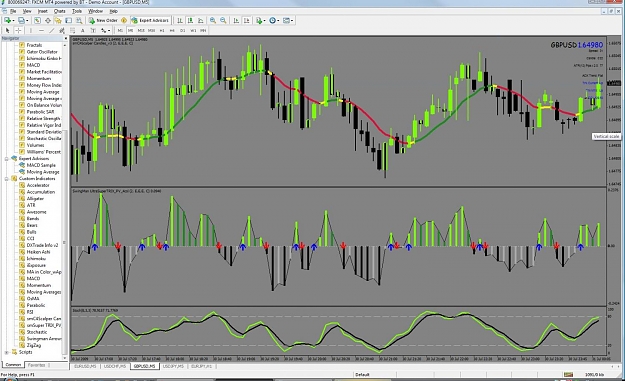Collapse the Expert Advisors tree node
This screenshot has width=625, height=381.
coord(6,159)
